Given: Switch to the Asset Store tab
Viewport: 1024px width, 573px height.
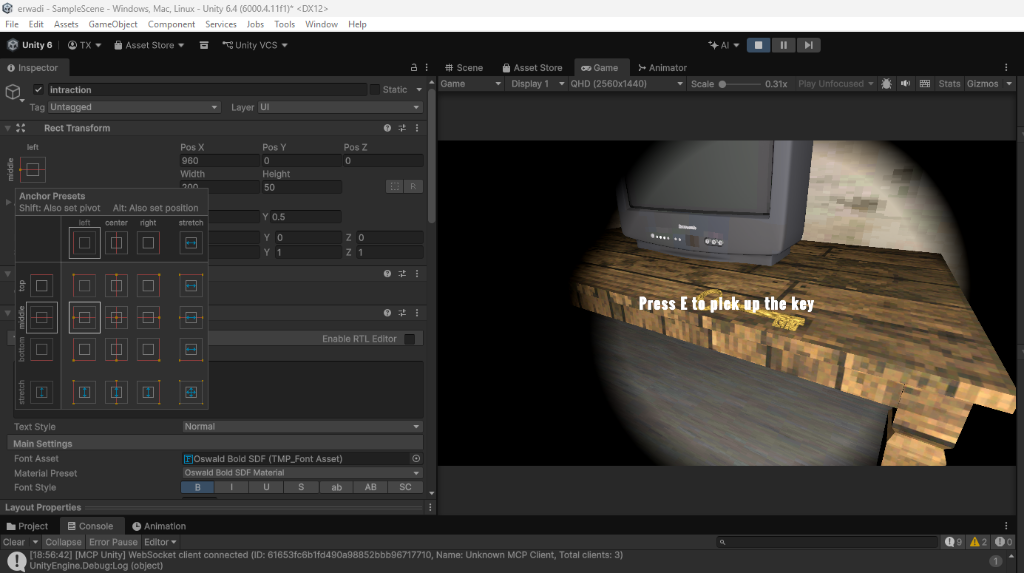Looking at the screenshot, I should pyautogui.click(x=532, y=67).
